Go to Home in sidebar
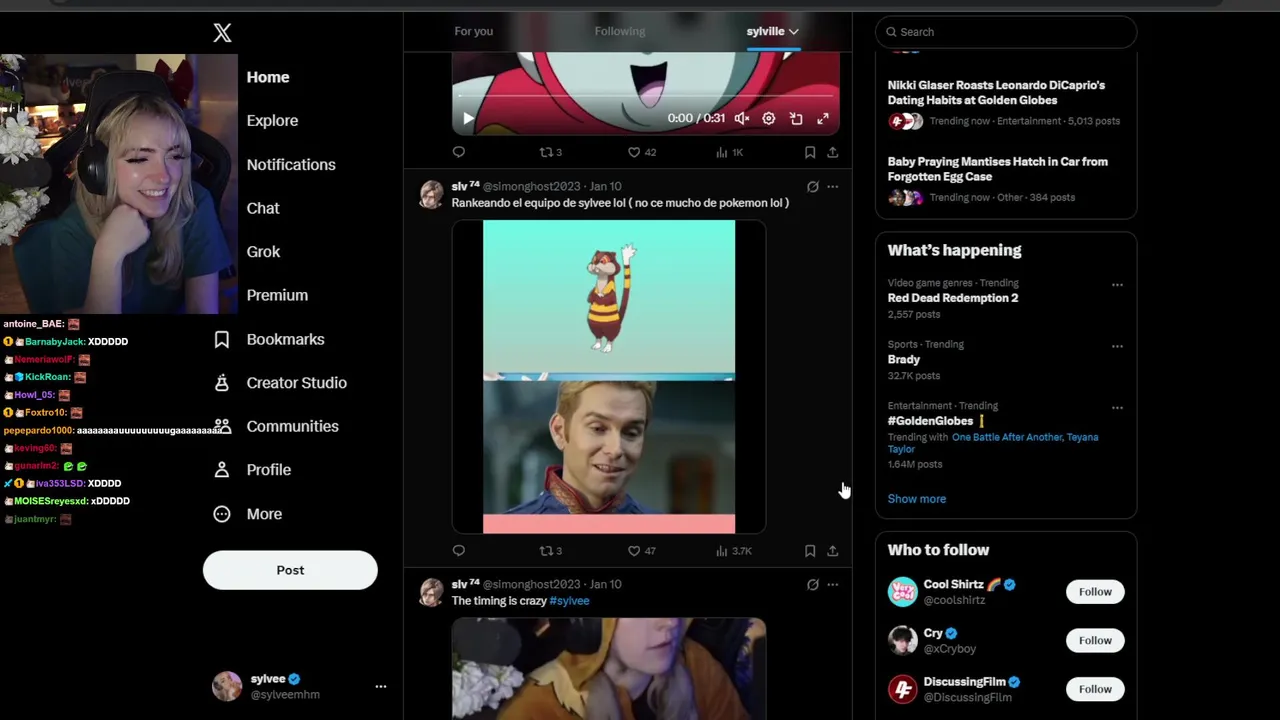Image resolution: width=1280 pixels, height=720 pixels. (x=268, y=77)
